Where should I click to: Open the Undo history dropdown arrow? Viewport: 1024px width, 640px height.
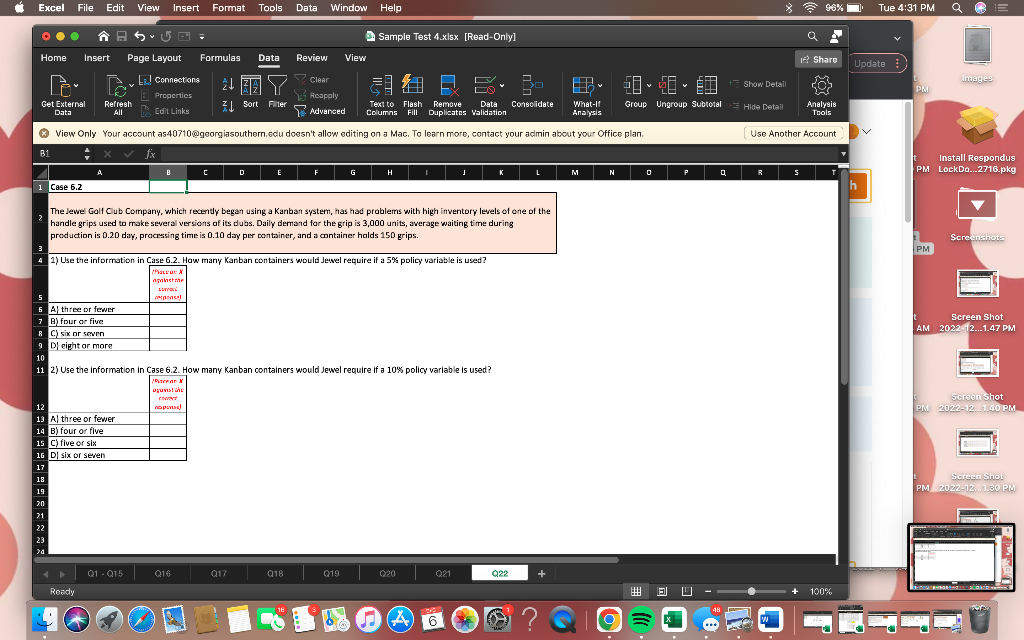coord(152,37)
